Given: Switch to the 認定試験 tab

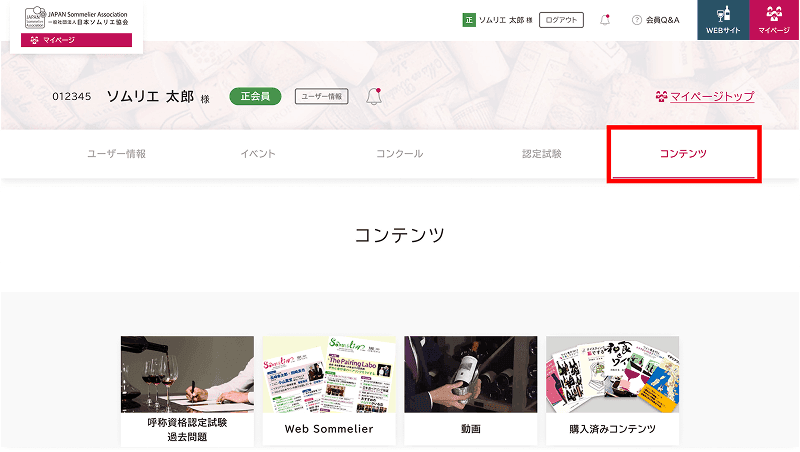Looking at the screenshot, I should [541, 154].
